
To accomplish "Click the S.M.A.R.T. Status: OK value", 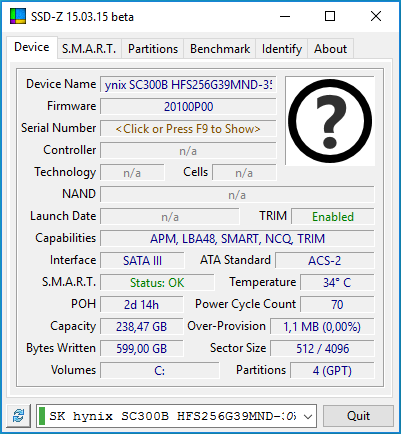I will [x=157, y=283].
